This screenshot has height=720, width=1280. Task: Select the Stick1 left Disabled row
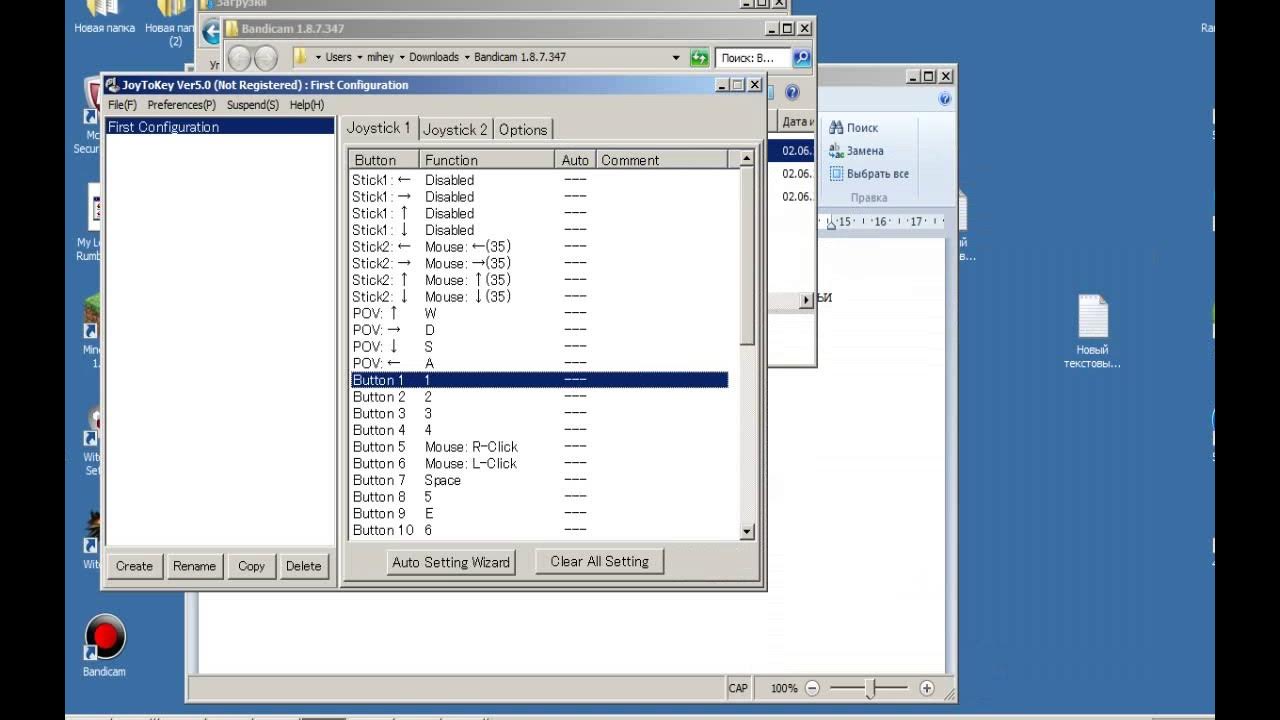[x=539, y=180]
